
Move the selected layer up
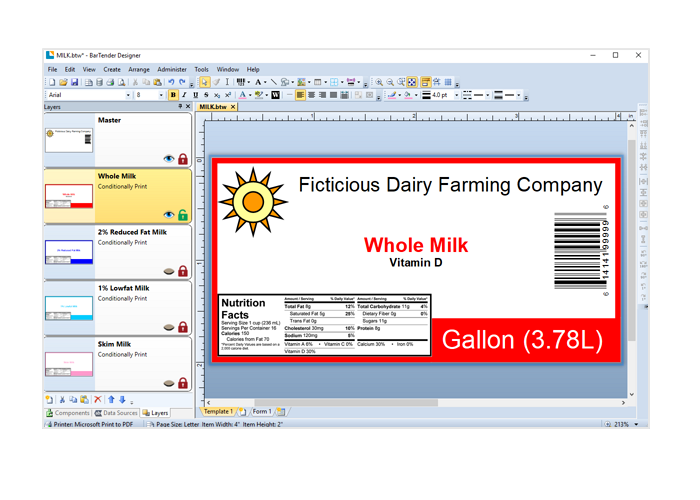click(111, 400)
